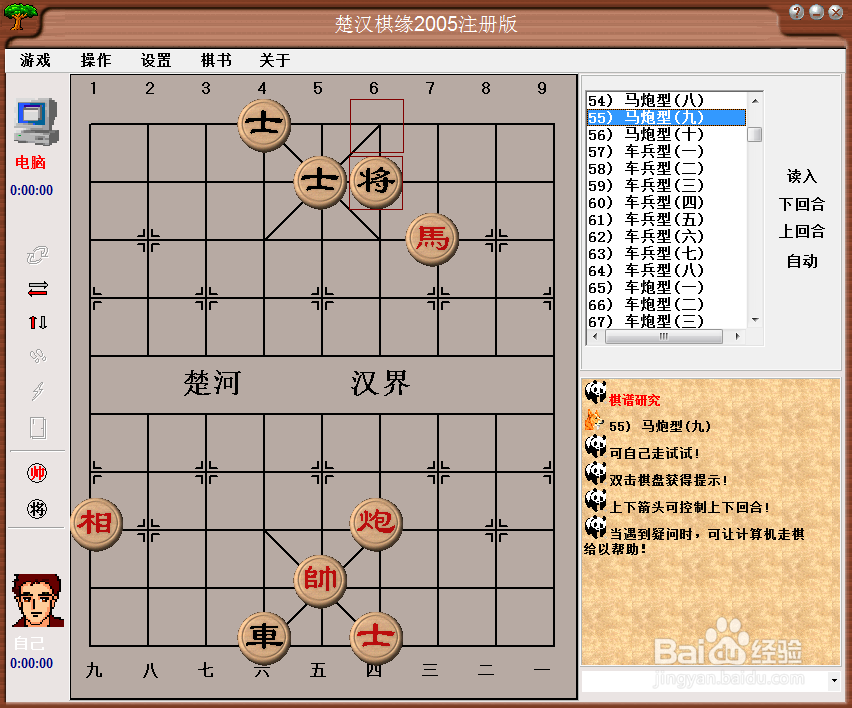Click the computer timer 0:00:00

32,190
